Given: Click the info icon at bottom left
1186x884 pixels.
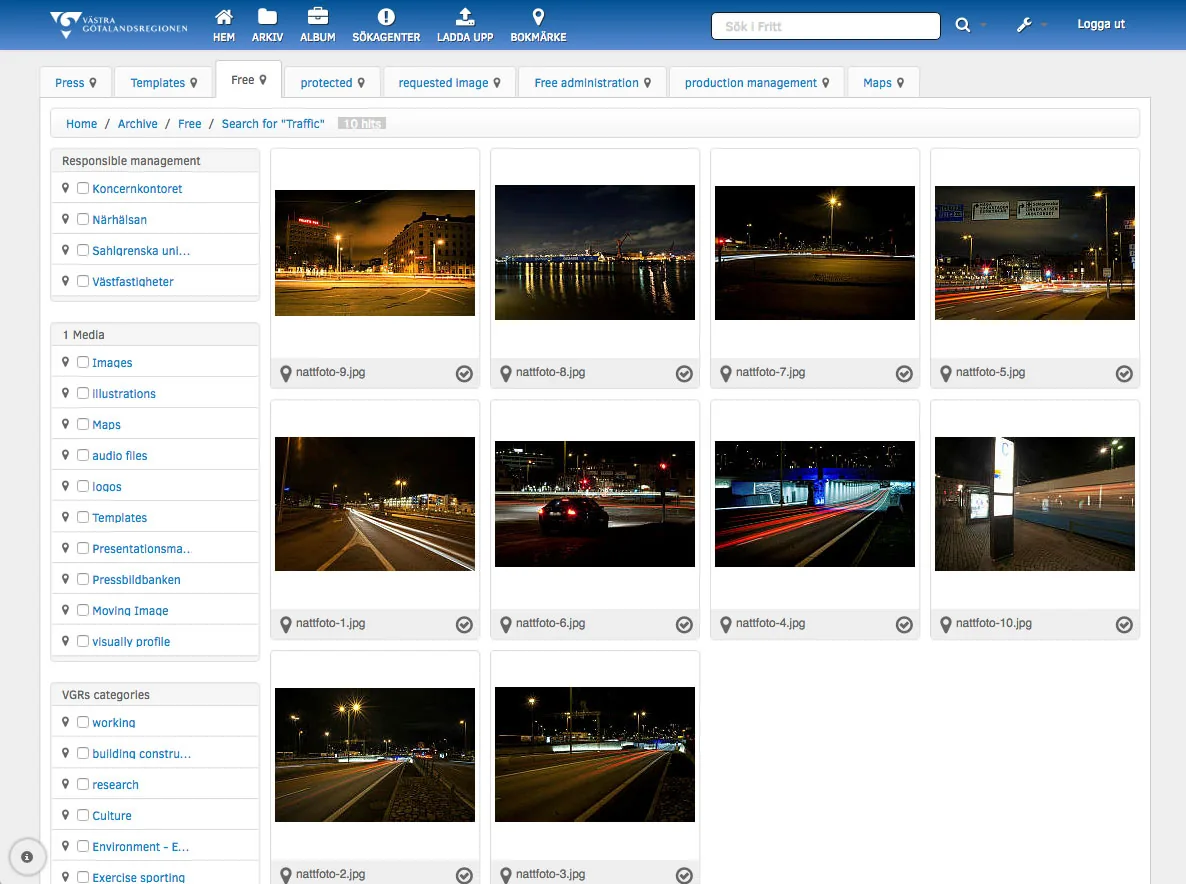Looking at the screenshot, I should (27, 857).
